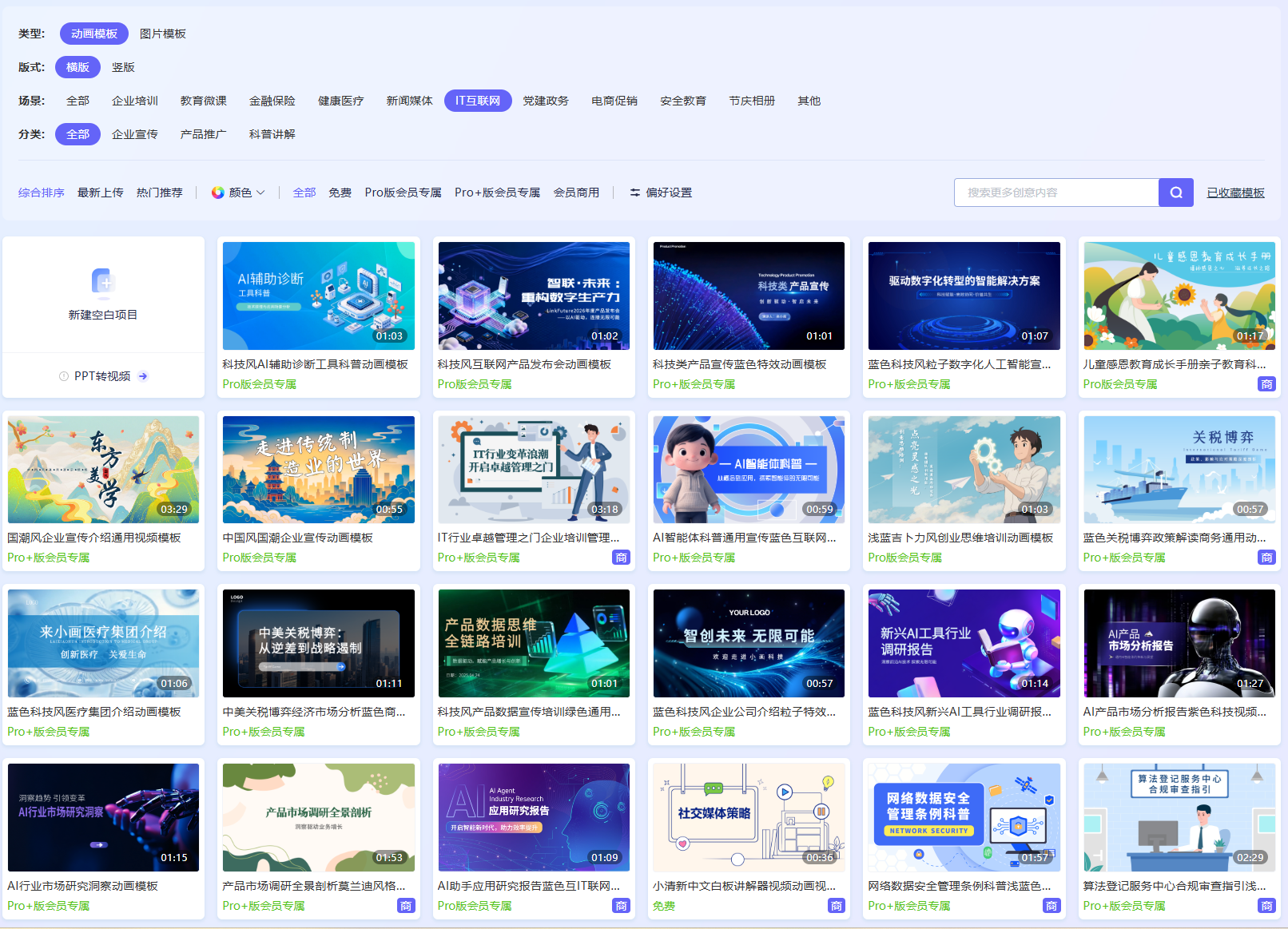Click the PPT转视频 arrow icon

click(143, 376)
